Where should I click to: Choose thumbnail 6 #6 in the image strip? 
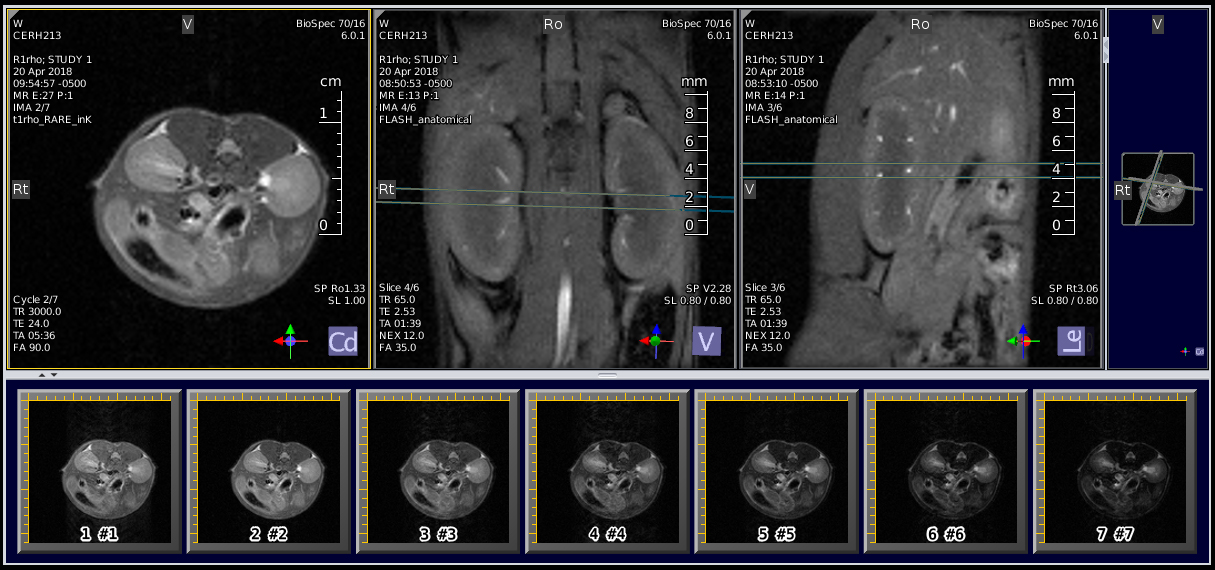click(945, 471)
